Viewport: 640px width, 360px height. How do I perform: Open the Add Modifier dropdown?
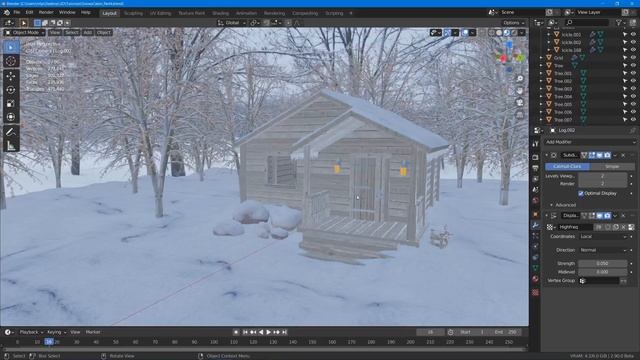(590, 142)
